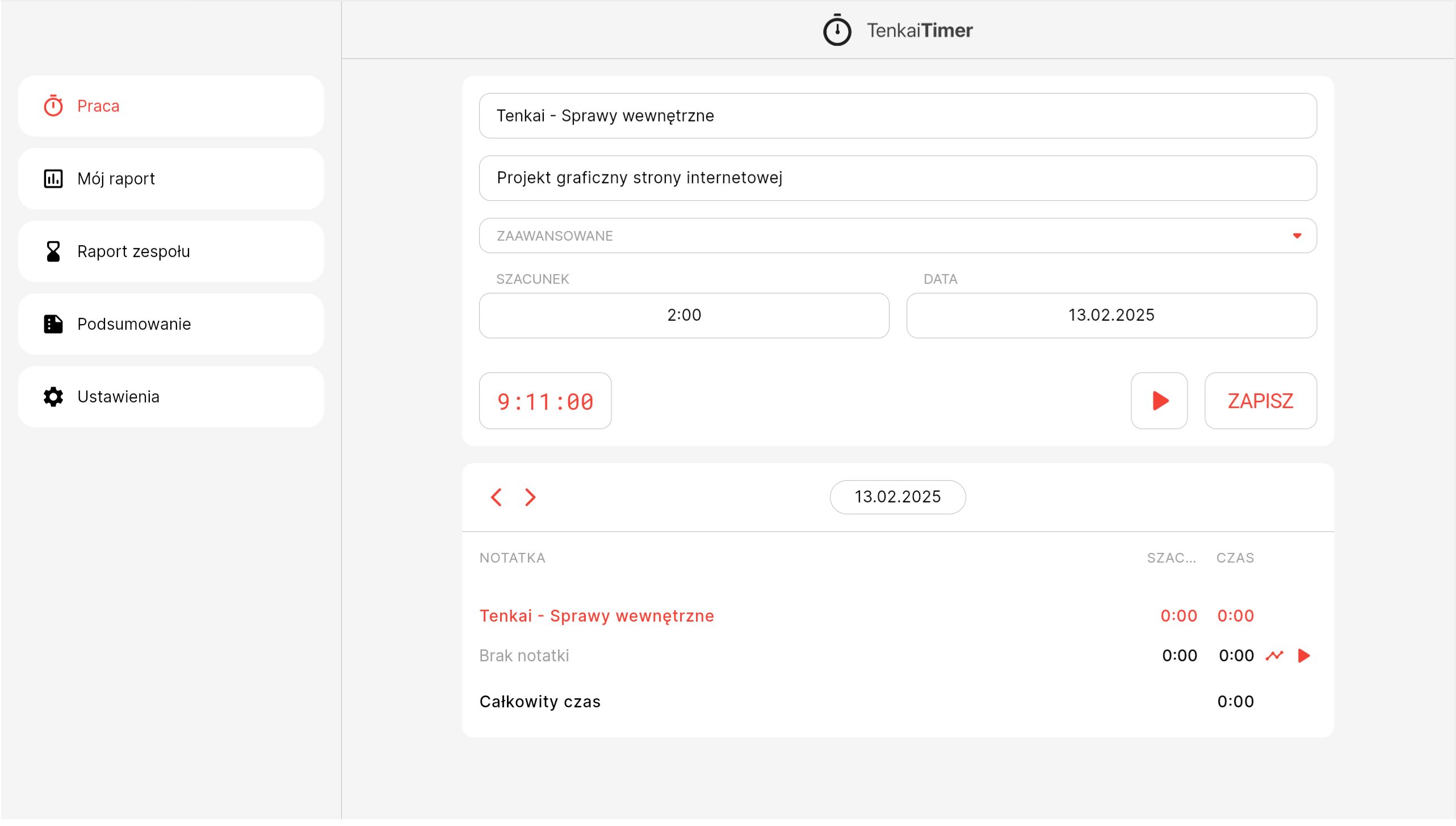This screenshot has width=1456, height=826.
Task: Go to next day with right chevron
Action: tap(530, 497)
